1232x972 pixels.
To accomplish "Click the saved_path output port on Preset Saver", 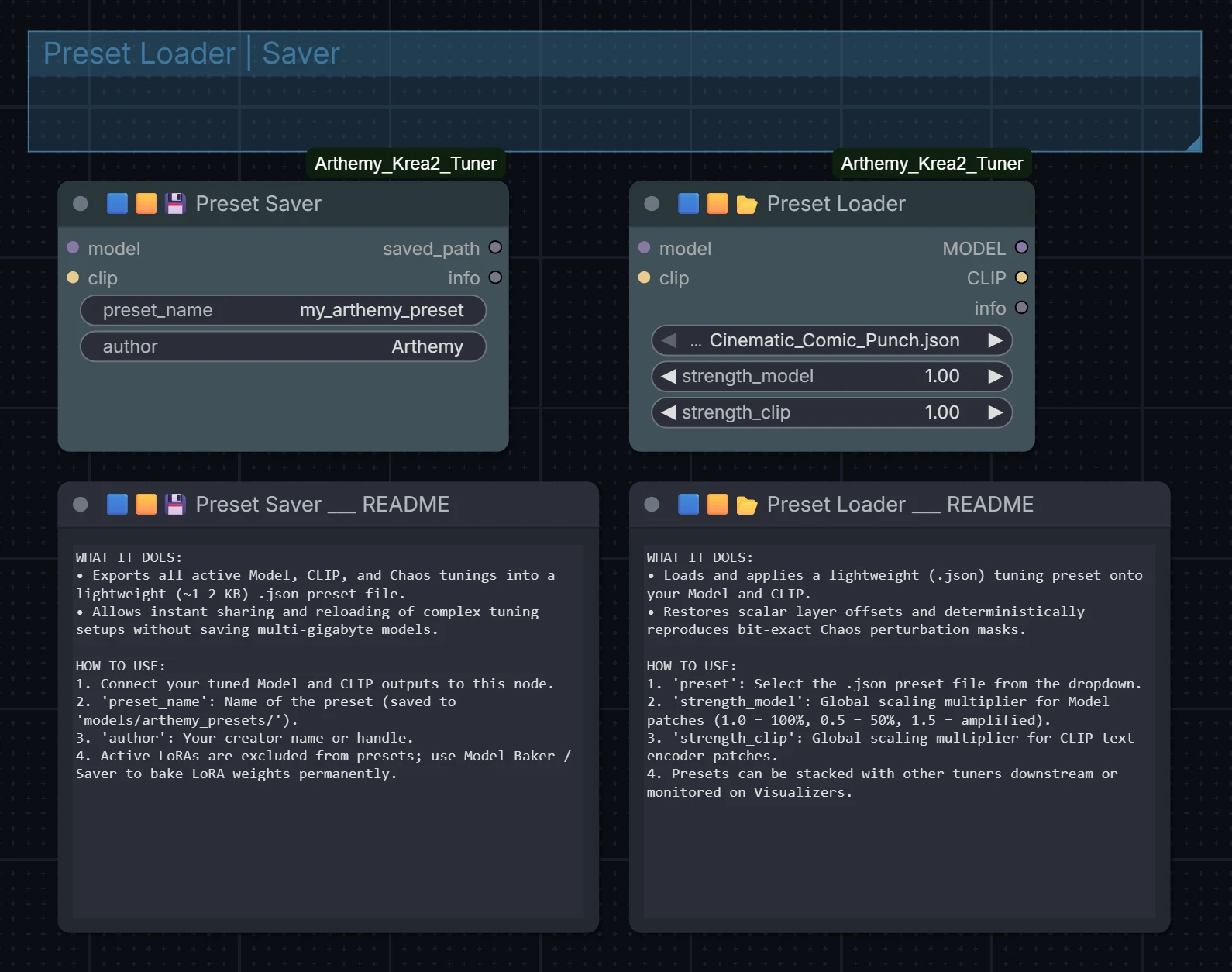I will coord(495,247).
